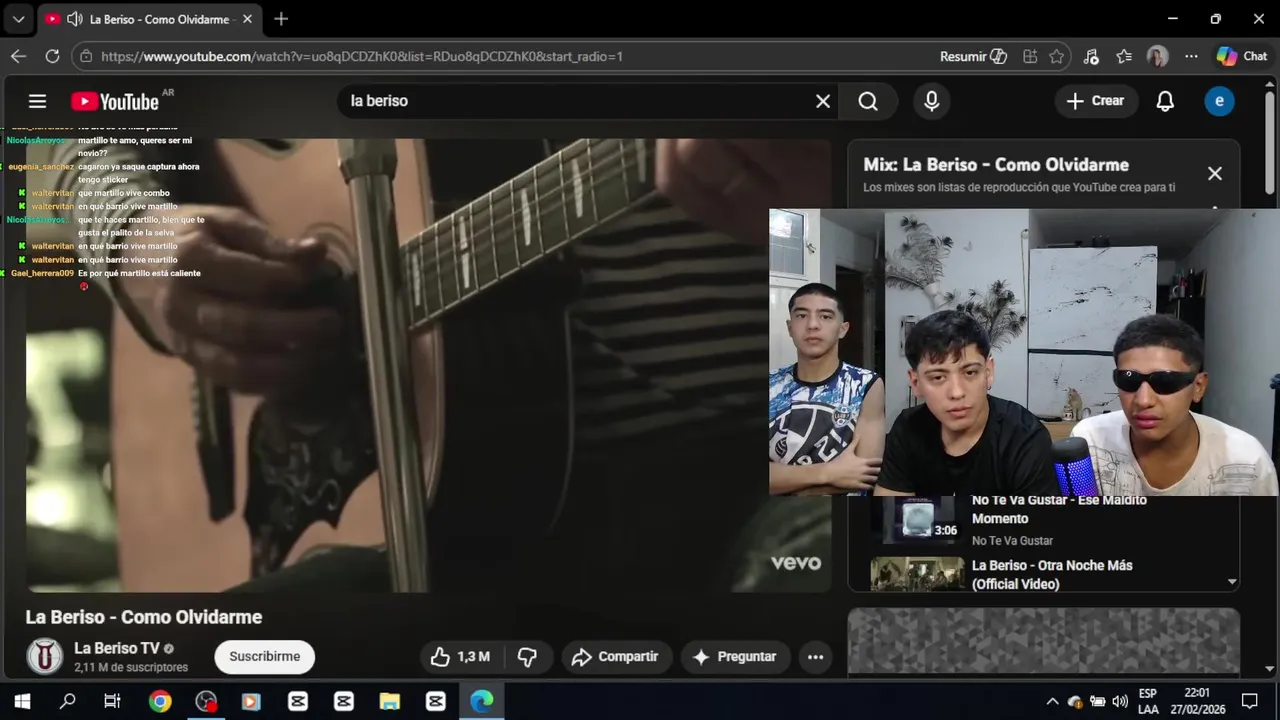Viewport: 1280px width, 720px height.
Task: Change the ESP LAA input language
Action: coord(1148,701)
